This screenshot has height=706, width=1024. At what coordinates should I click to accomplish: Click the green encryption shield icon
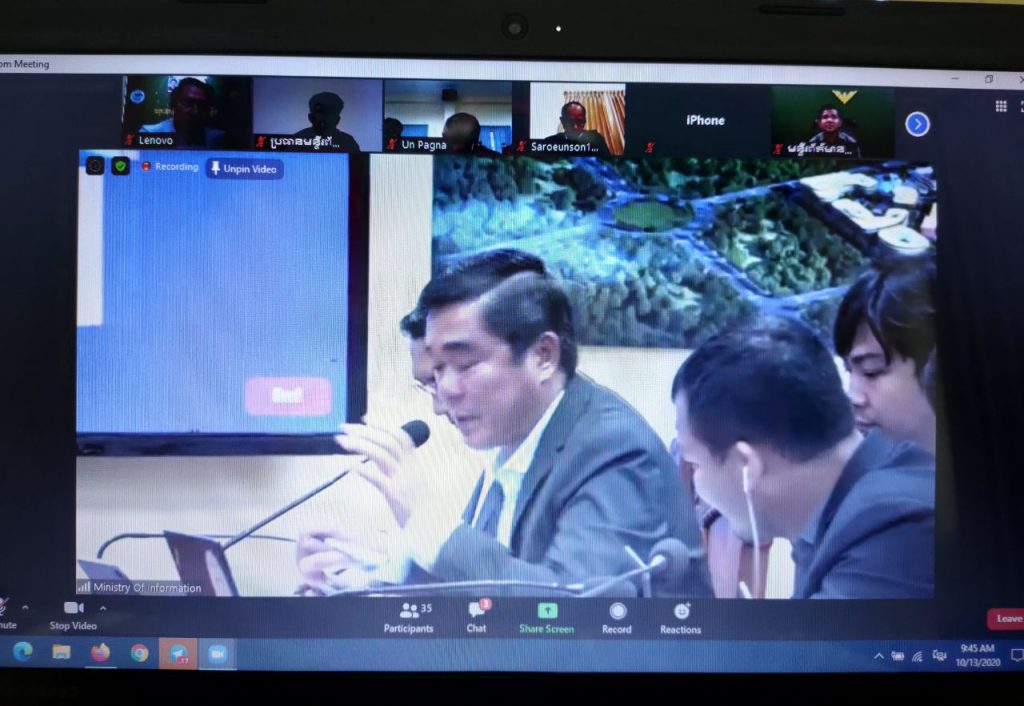120,166
